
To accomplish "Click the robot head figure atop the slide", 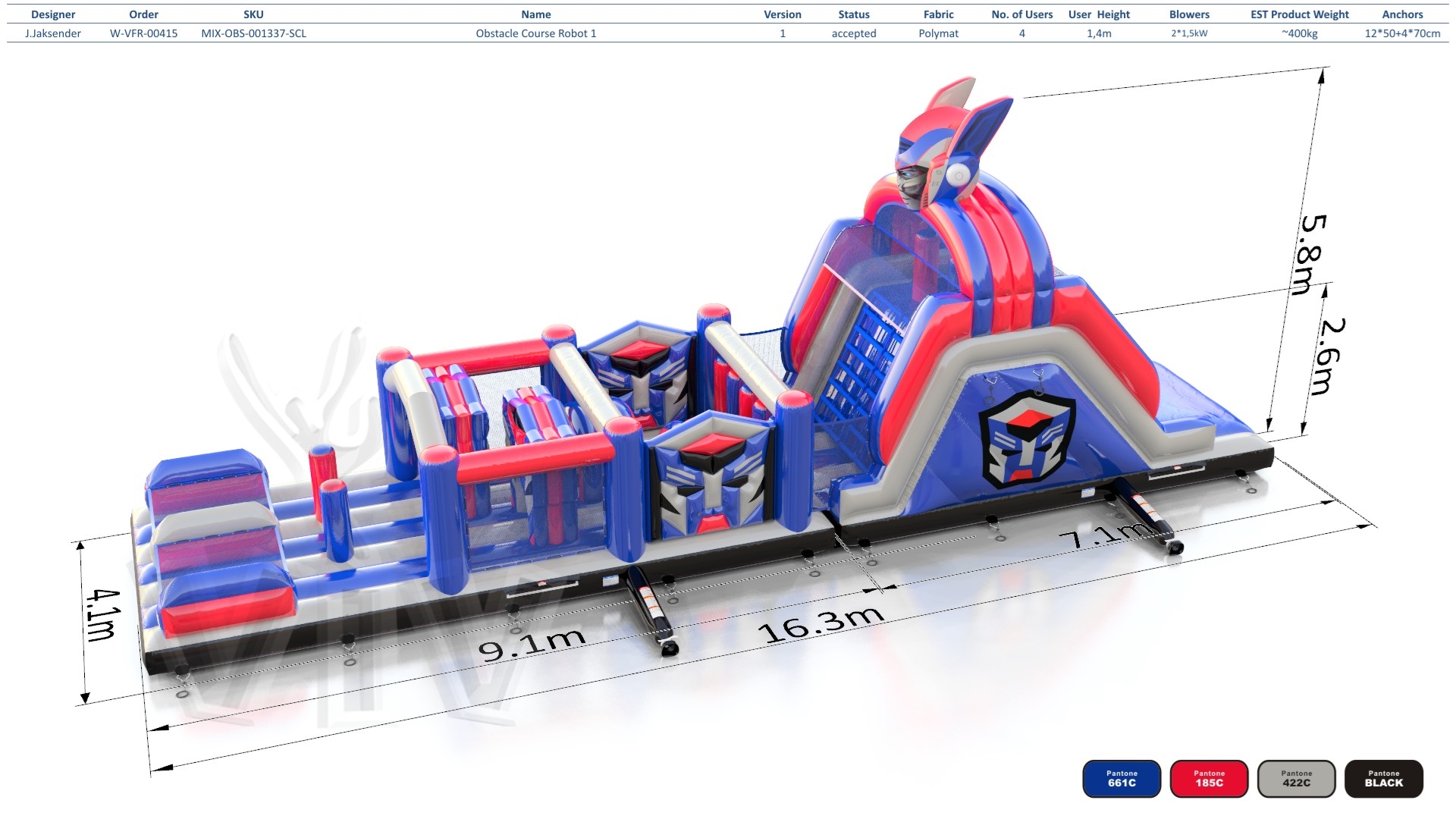I will pos(952,144).
